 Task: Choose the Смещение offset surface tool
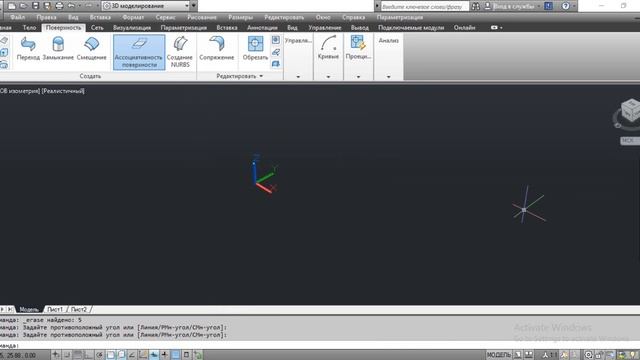coord(91,49)
